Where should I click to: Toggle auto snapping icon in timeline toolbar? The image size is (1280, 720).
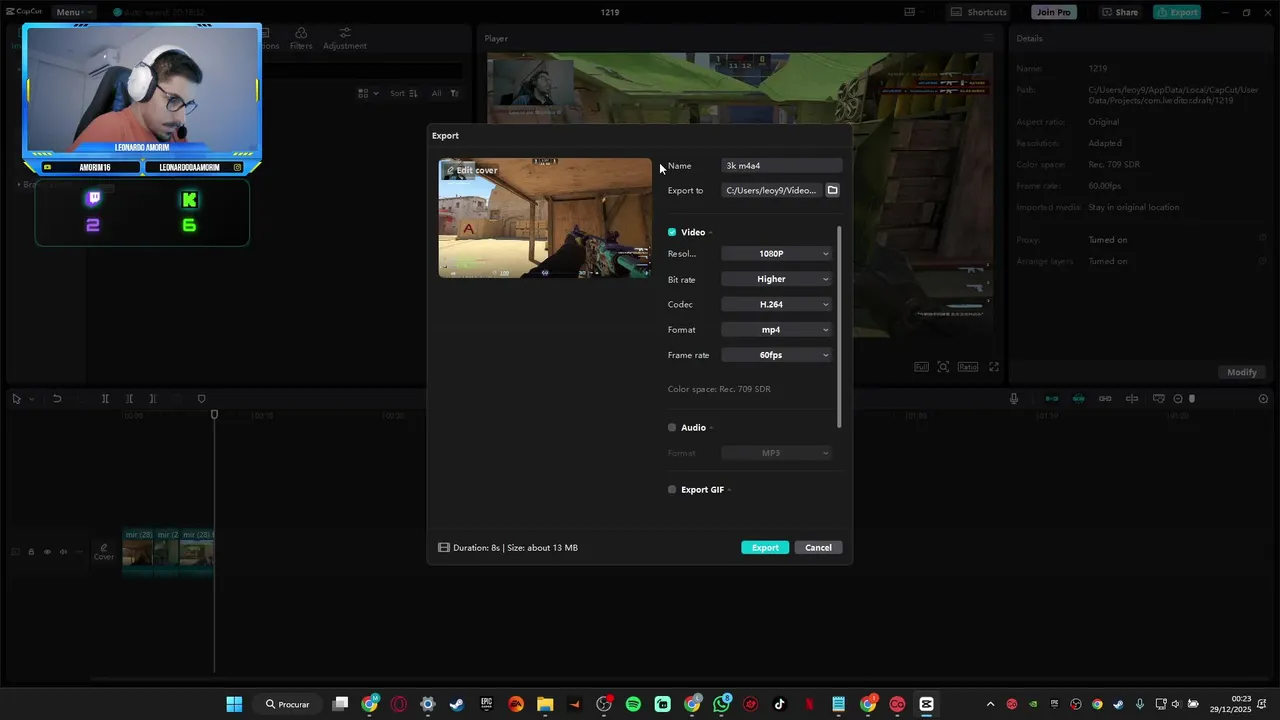(1078, 399)
